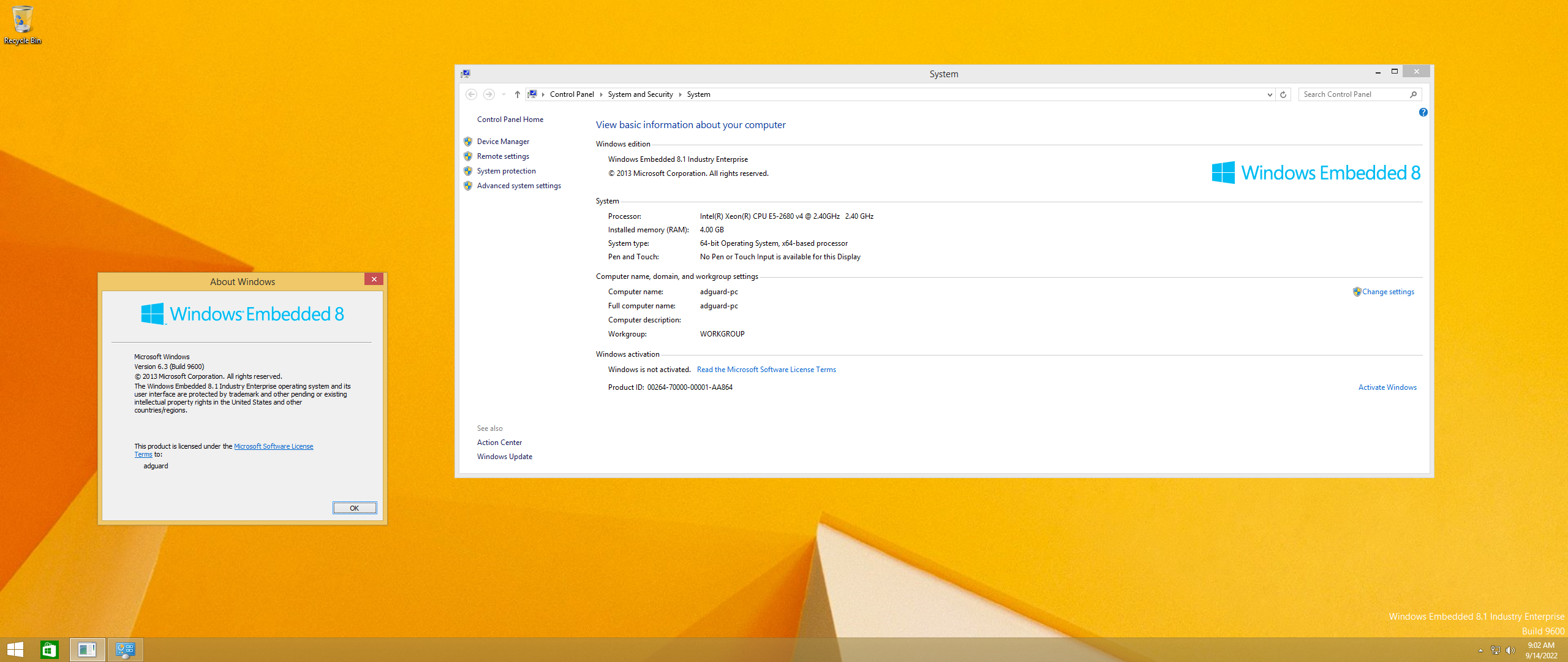Screen dimensions: 1568x662
Task: Select the Control Panel breadcrumb item
Action: [571, 94]
